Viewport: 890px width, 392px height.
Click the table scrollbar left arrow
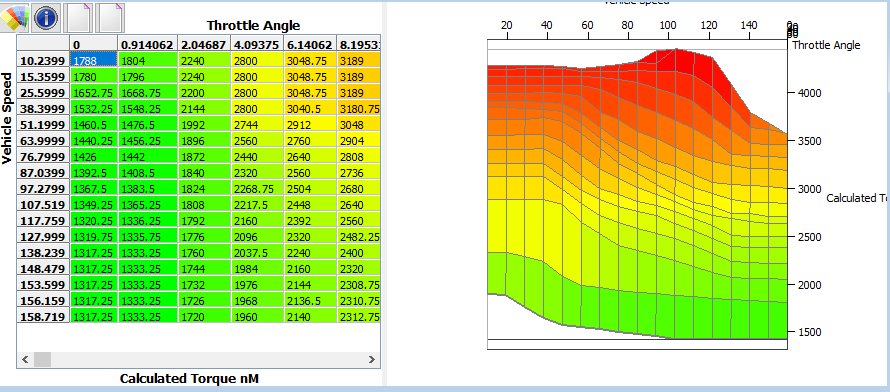(25, 359)
